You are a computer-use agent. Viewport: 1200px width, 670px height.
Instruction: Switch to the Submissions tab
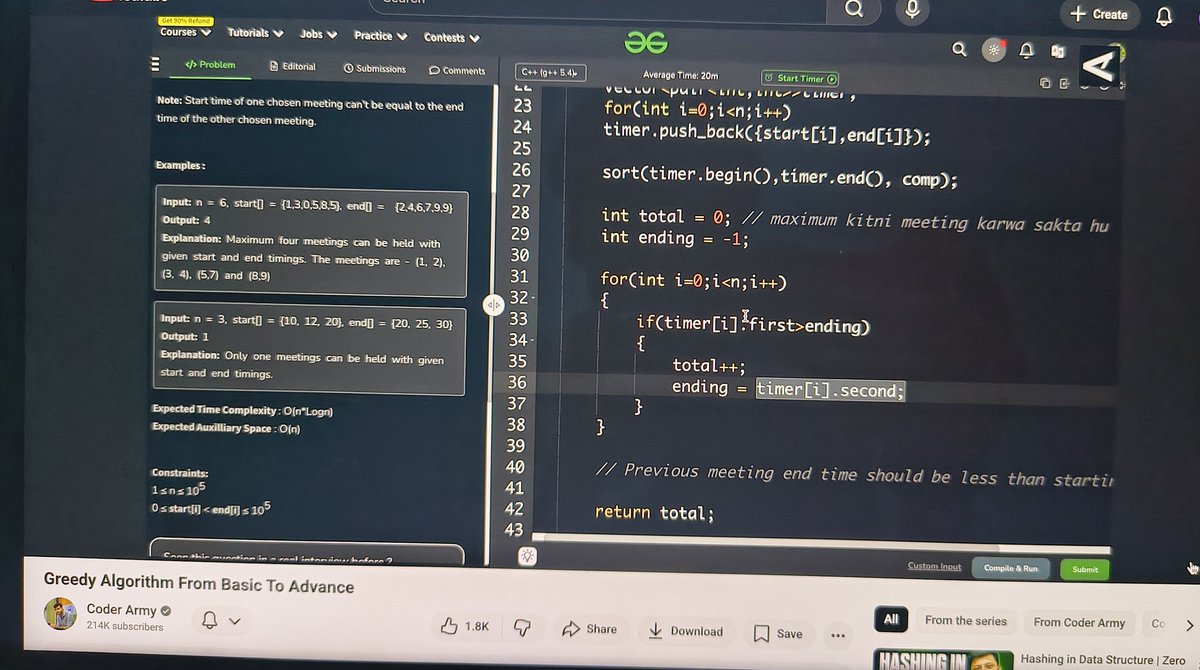(x=375, y=69)
